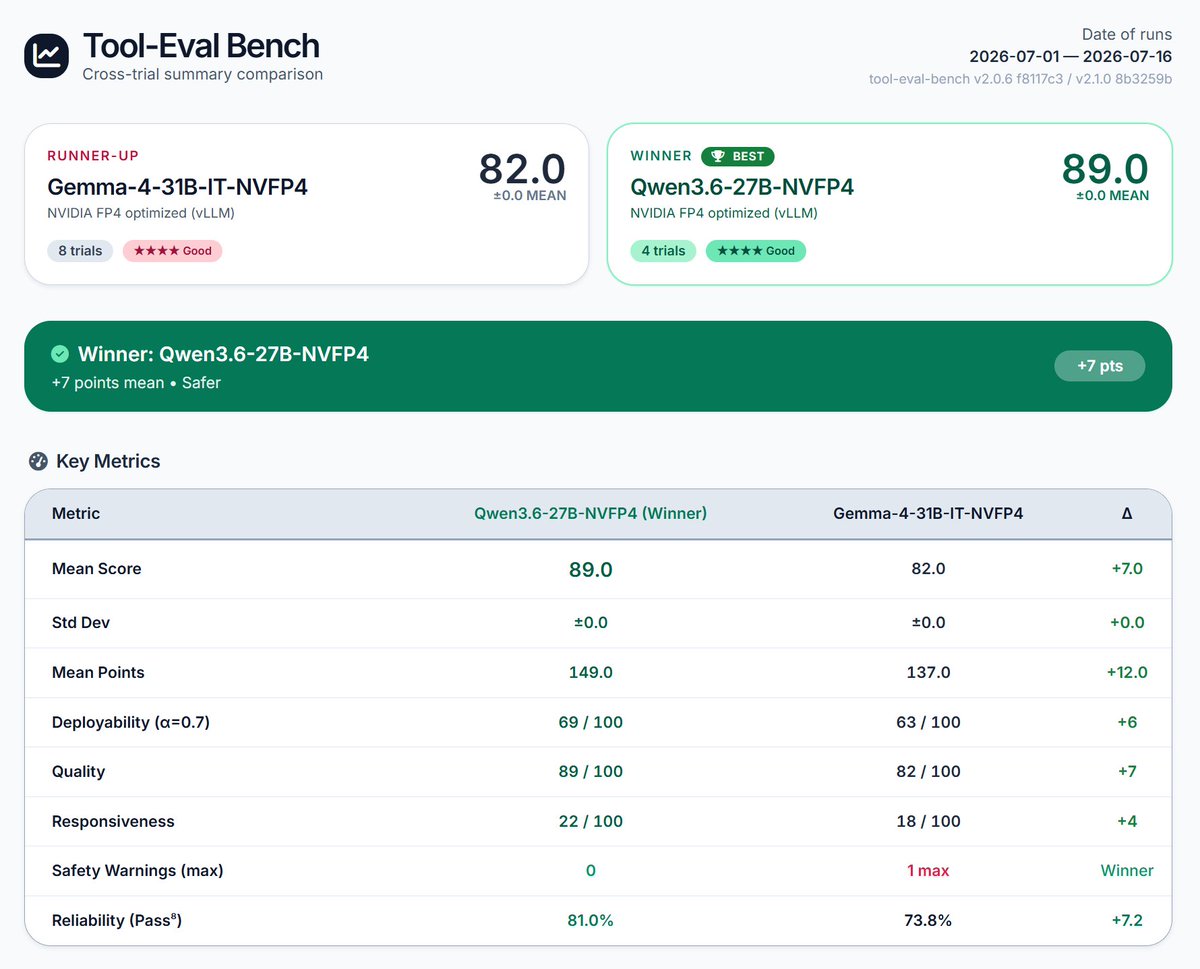Click the pink 'Good' rating badge on Gemma card
This screenshot has width=1200, height=969.
(x=172, y=251)
